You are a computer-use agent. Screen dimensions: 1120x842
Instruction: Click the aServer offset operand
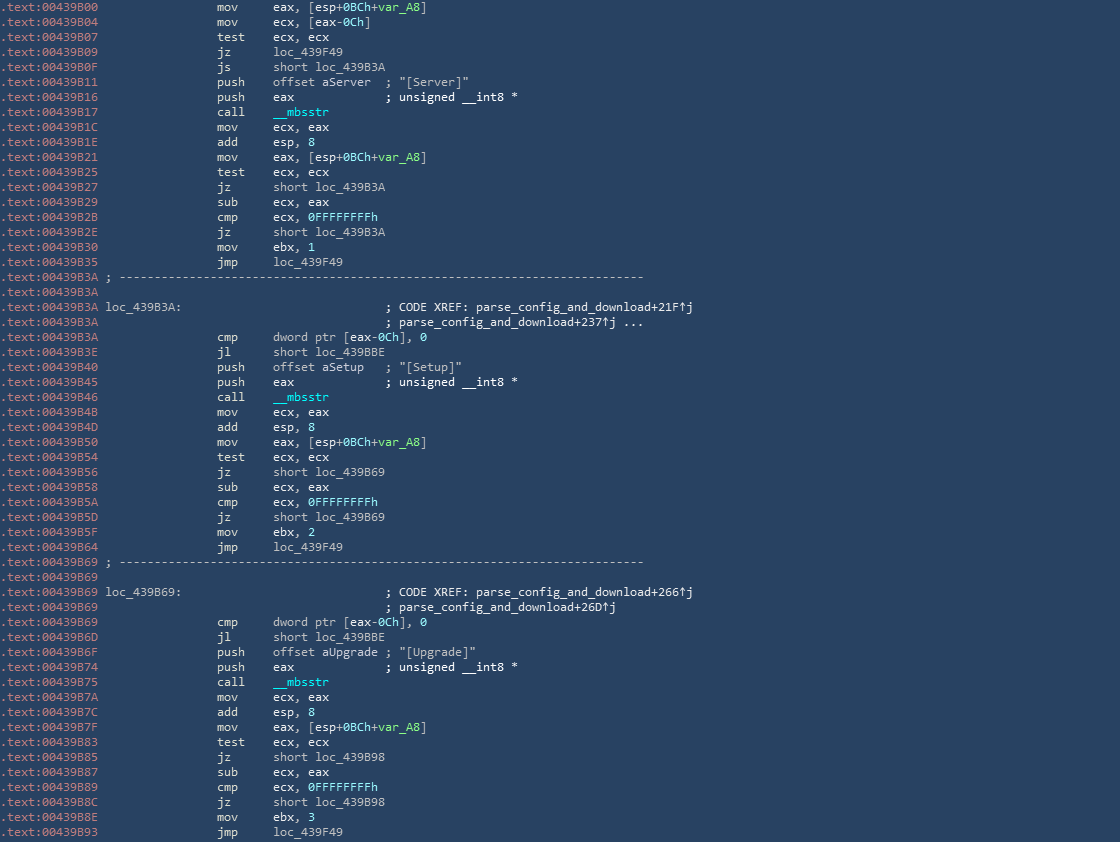tap(346, 82)
